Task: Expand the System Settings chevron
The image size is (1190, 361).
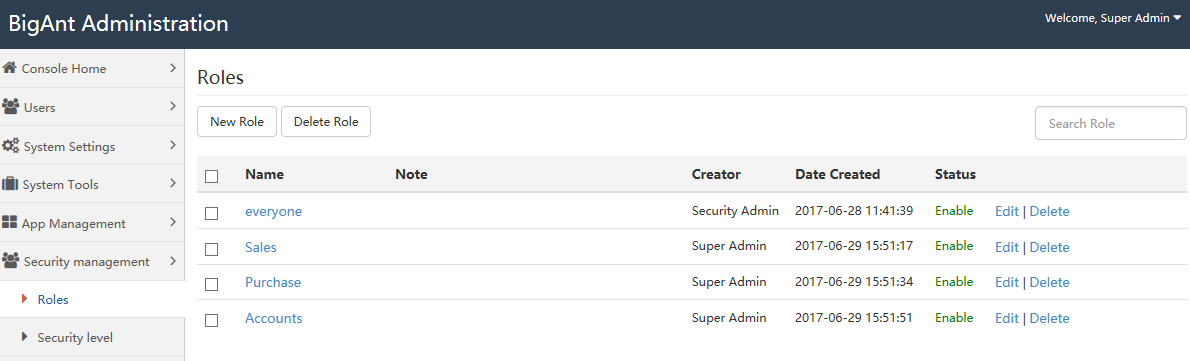Action: click(x=173, y=145)
